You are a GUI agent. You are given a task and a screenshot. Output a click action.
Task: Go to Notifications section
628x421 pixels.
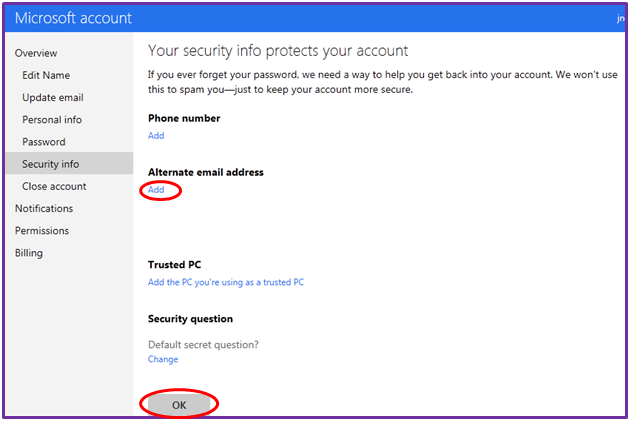tap(44, 208)
